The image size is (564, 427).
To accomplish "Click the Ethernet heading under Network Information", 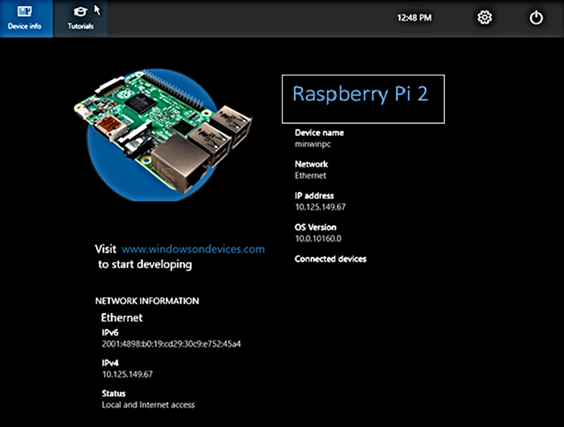I will tap(122, 318).
